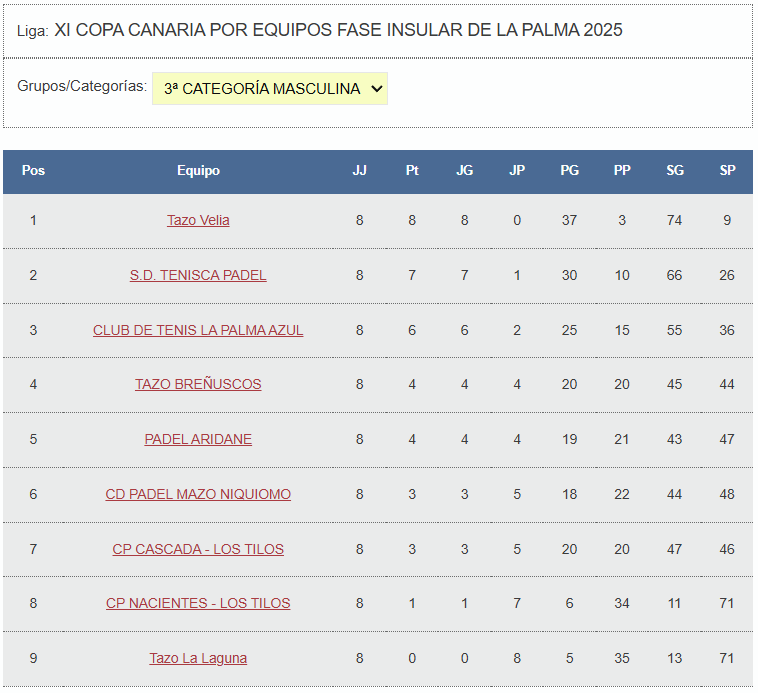This screenshot has height=693, width=758.
Task: Click the PG column header
Action: [569, 171]
